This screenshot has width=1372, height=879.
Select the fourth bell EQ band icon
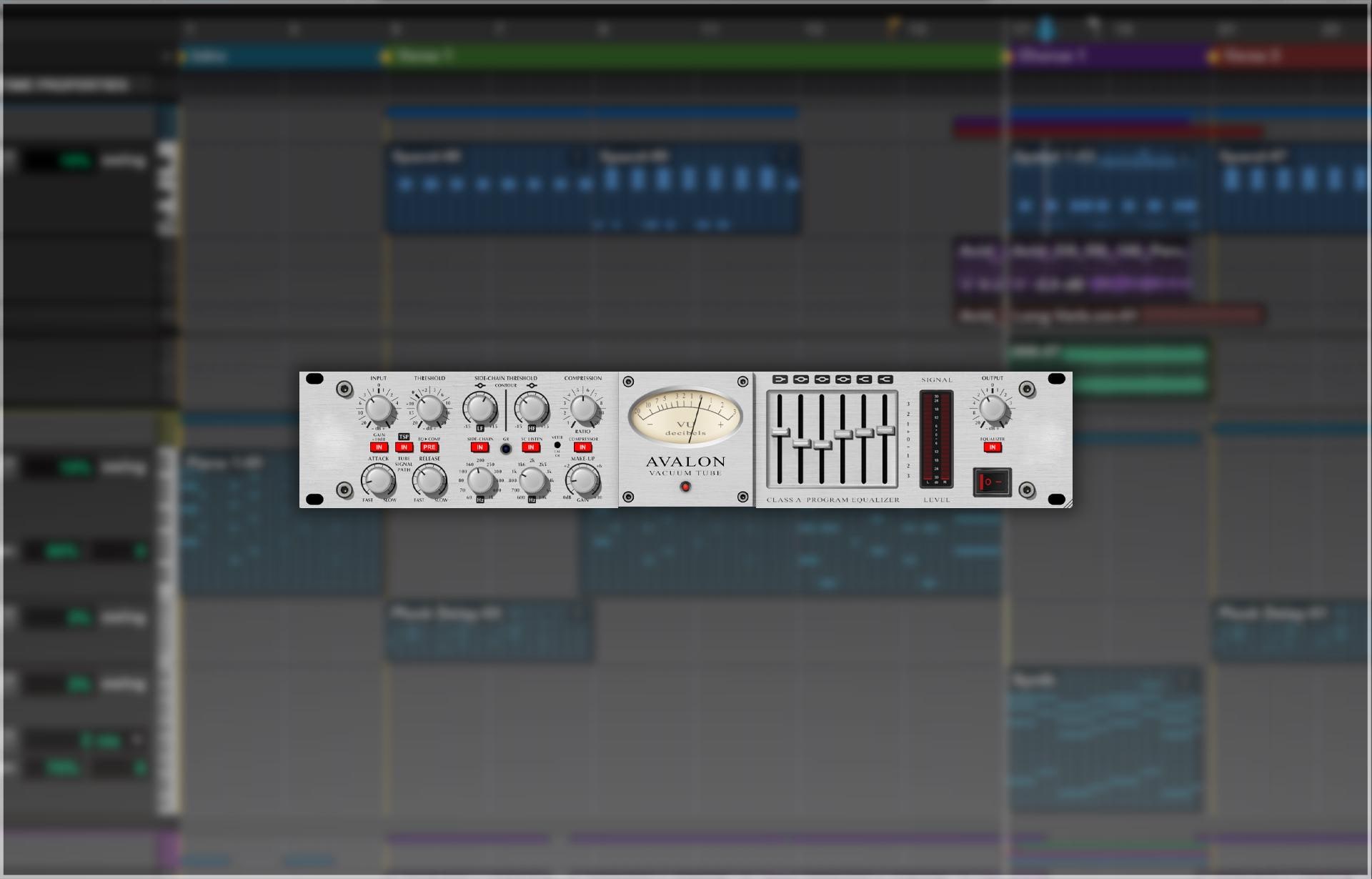click(843, 379)
